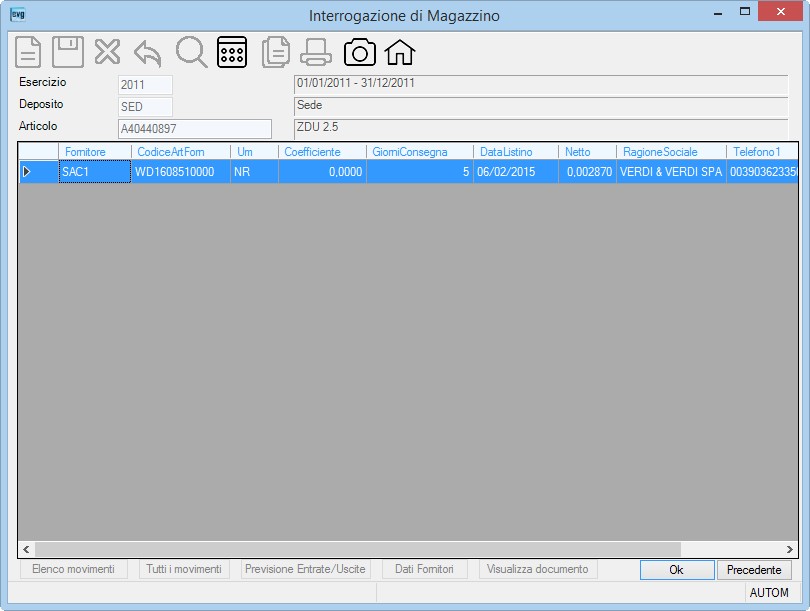Open the Elenco movimenti tab button
This screenshot has width=810, height=611.
(73, 569)
